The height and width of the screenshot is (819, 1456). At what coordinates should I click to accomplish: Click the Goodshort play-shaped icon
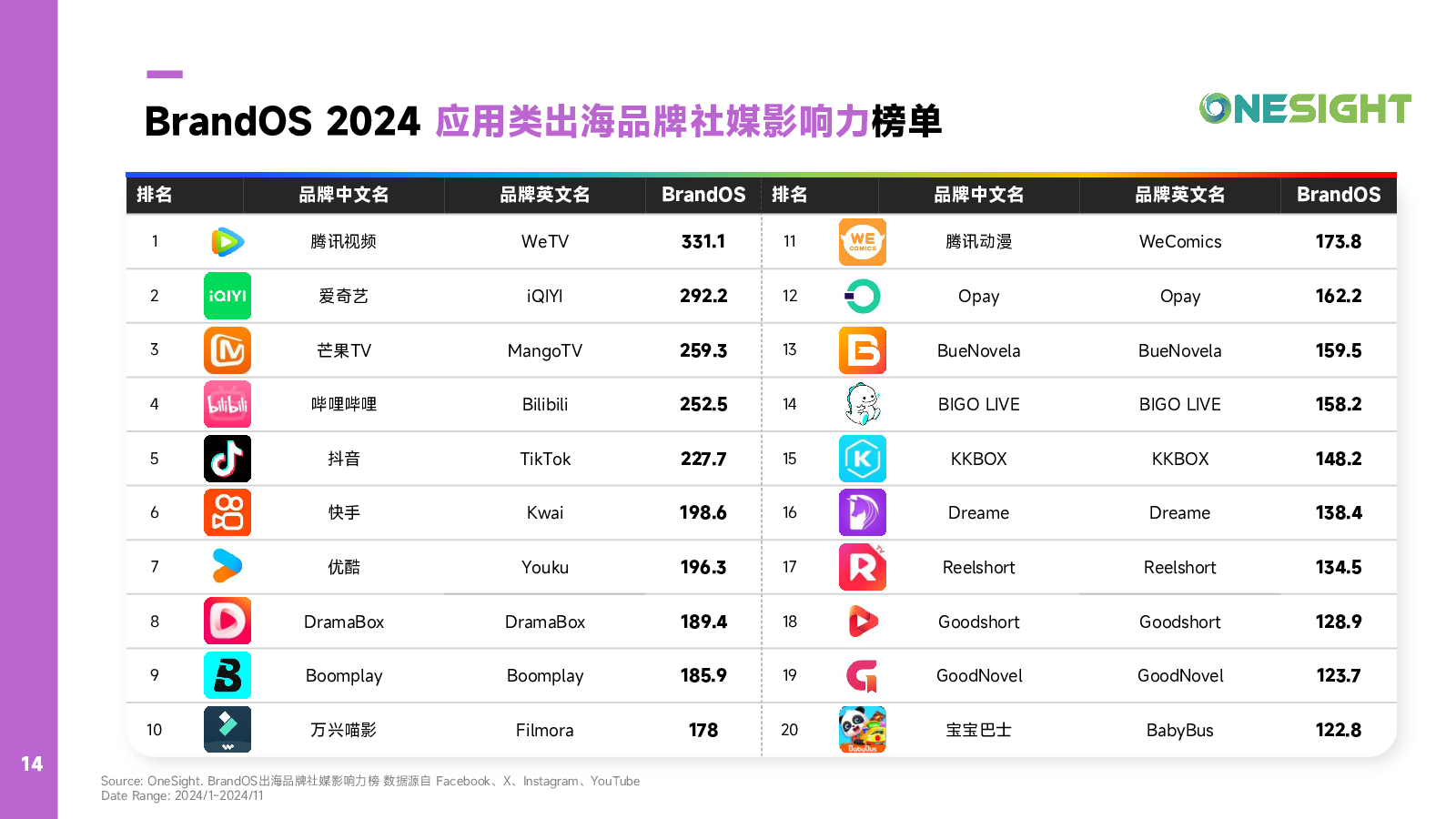(x=863, y=622)
